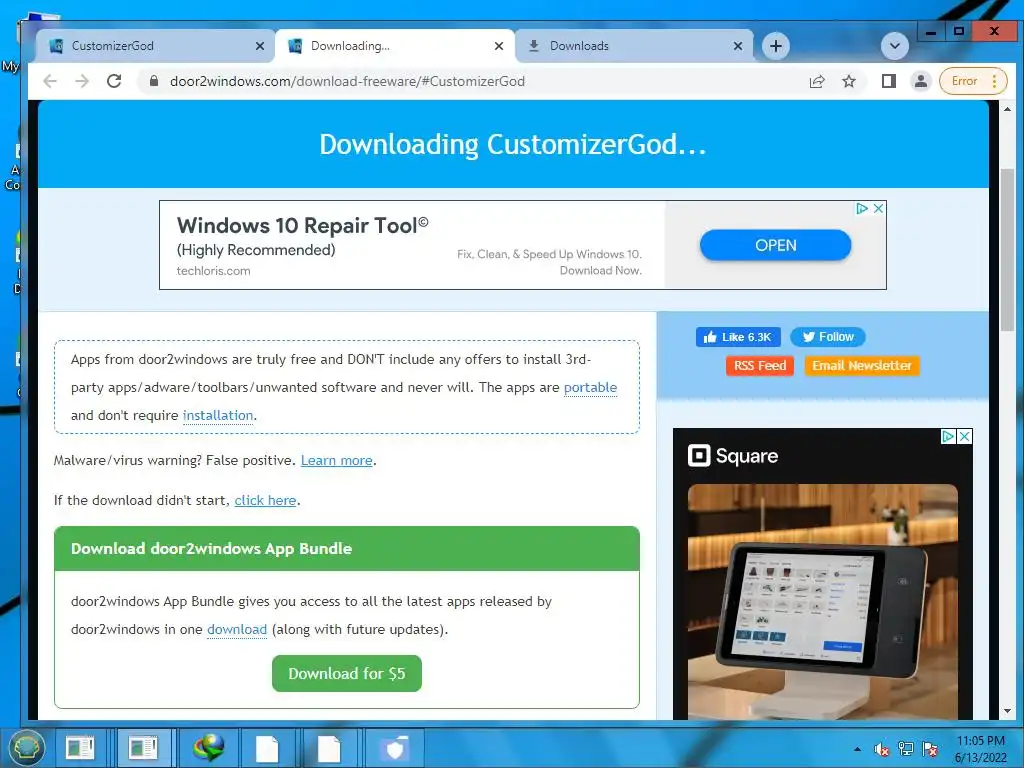Open the portable link
This screenshot has width=1024, height=768.
pyautogui.click(x=590, y=387)
